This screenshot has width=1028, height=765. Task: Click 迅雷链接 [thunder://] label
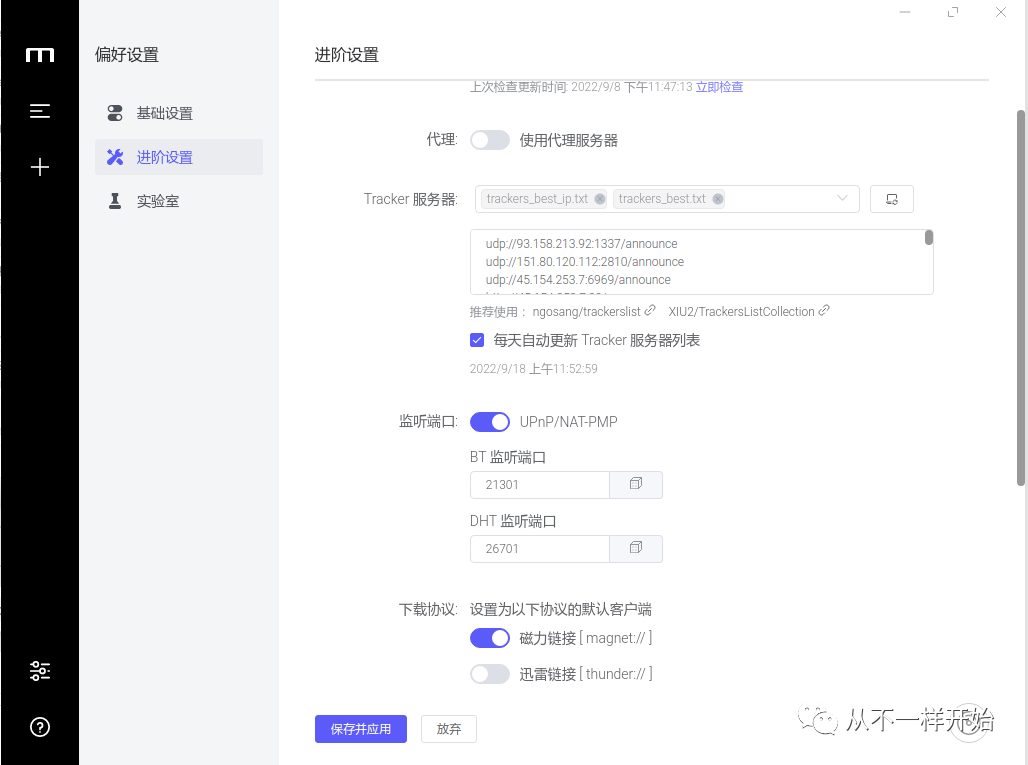(x=585, y=674)
